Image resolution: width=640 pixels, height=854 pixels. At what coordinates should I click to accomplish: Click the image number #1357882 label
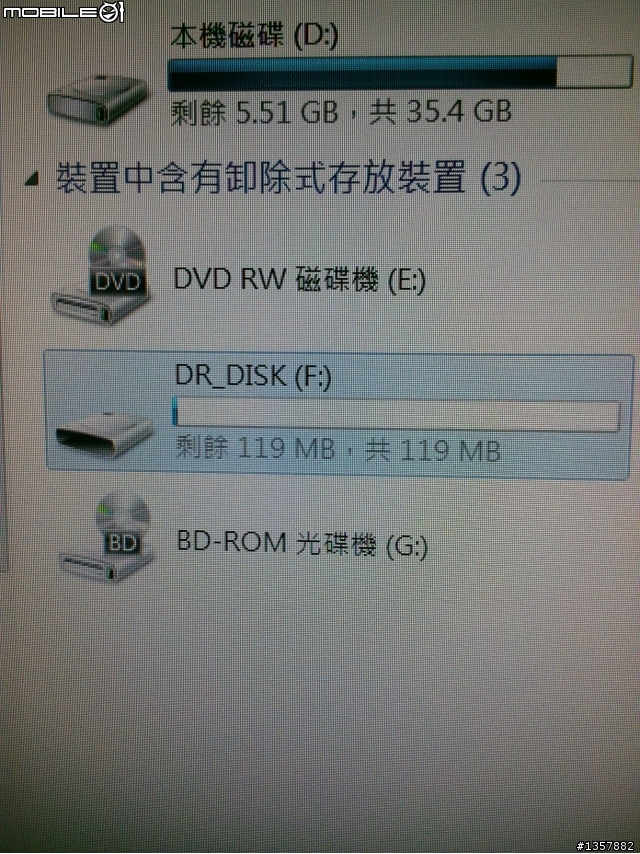click(x=605, y=846)
